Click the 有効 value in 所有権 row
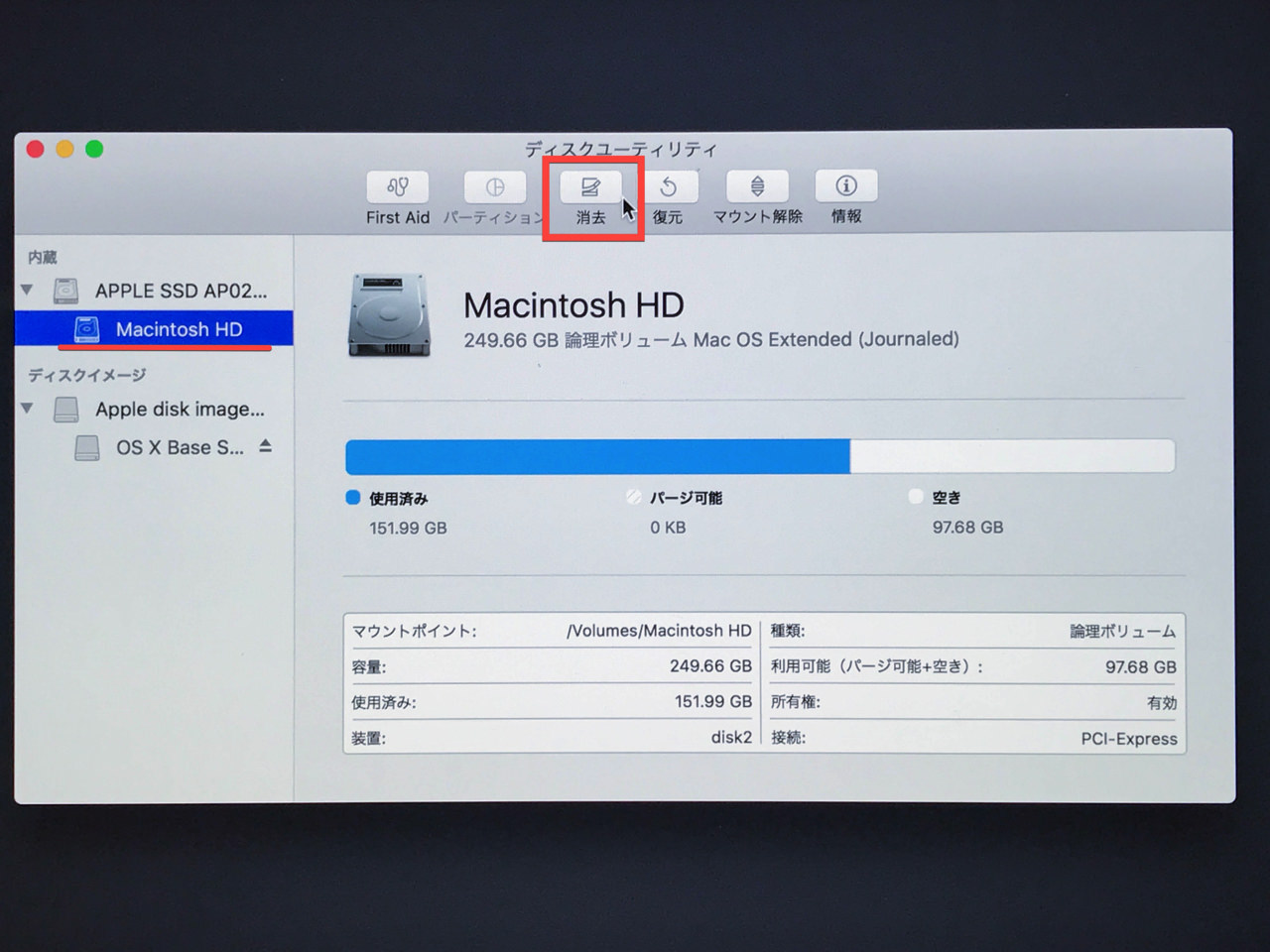Image resolution: width=1270 pixels, height=952 pixels. (x=1162, y=703)
